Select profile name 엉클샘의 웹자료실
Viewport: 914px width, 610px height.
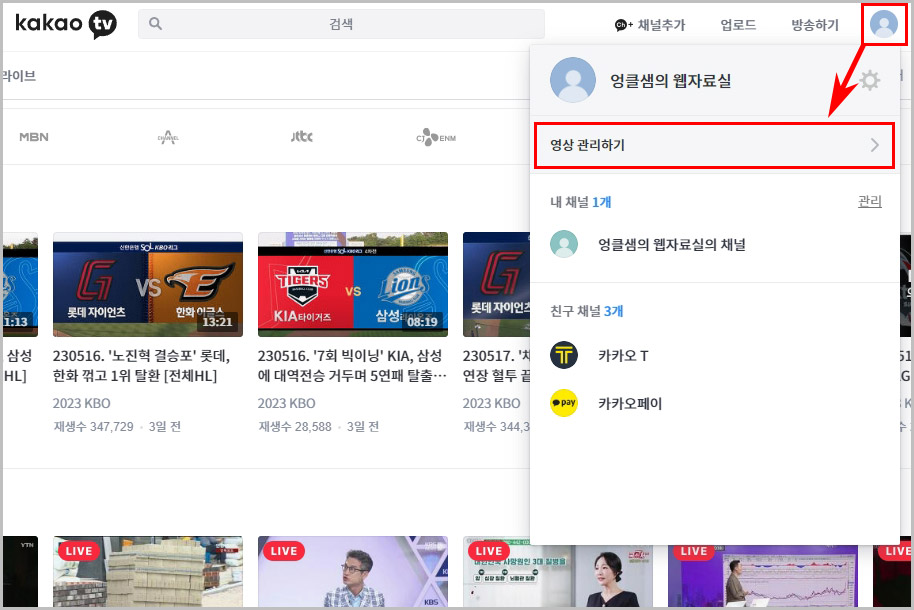[670, 80]
